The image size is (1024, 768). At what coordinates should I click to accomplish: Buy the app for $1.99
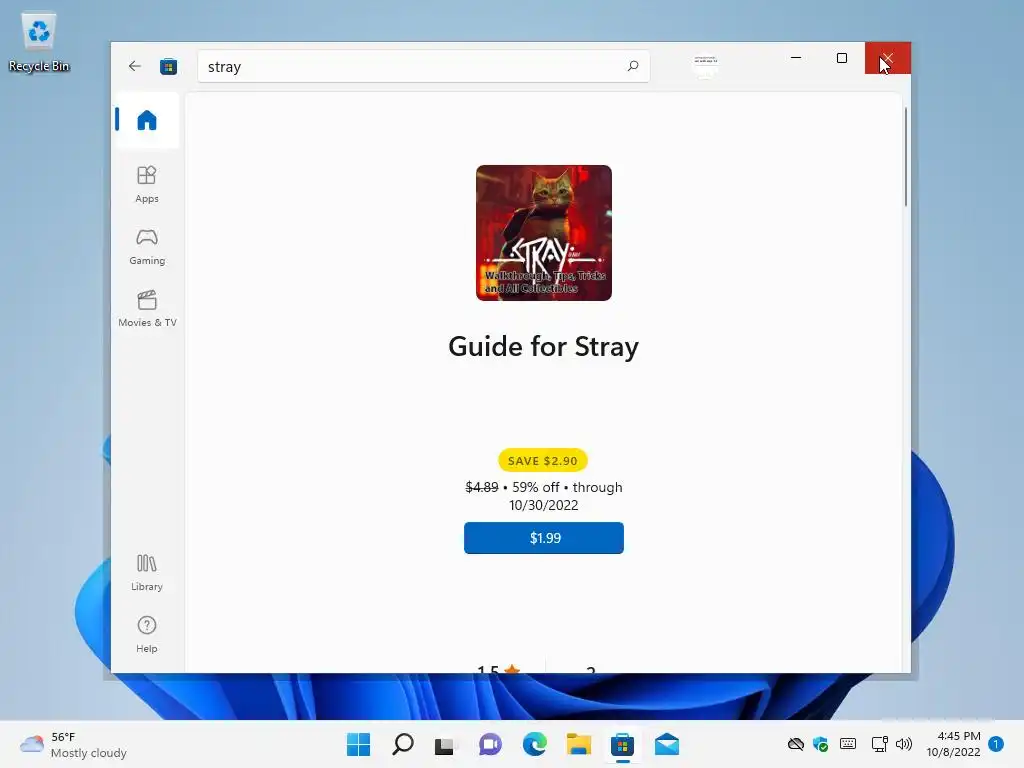544,538
